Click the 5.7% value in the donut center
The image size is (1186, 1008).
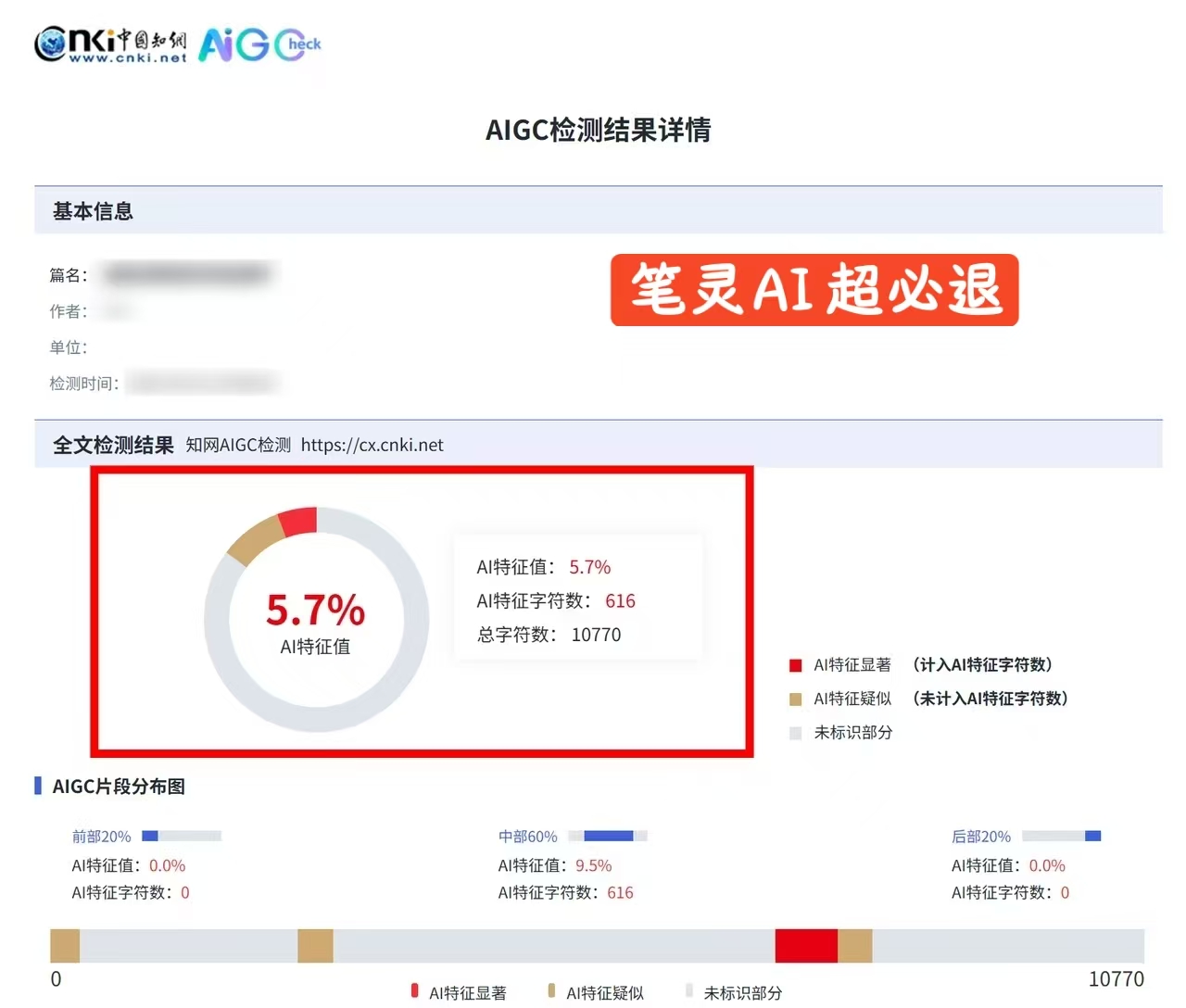[315, 610]
